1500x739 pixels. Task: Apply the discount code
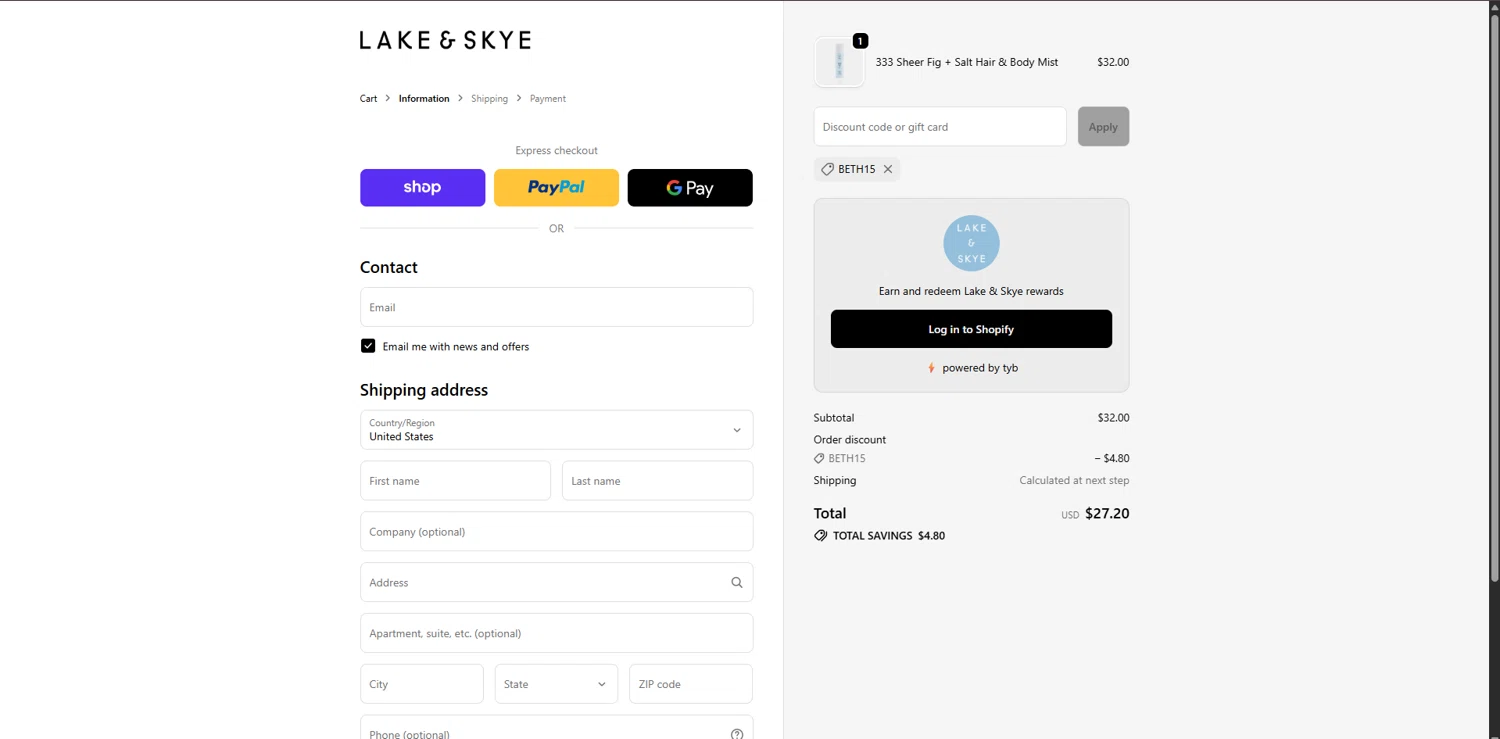(x=1103, y=127)
